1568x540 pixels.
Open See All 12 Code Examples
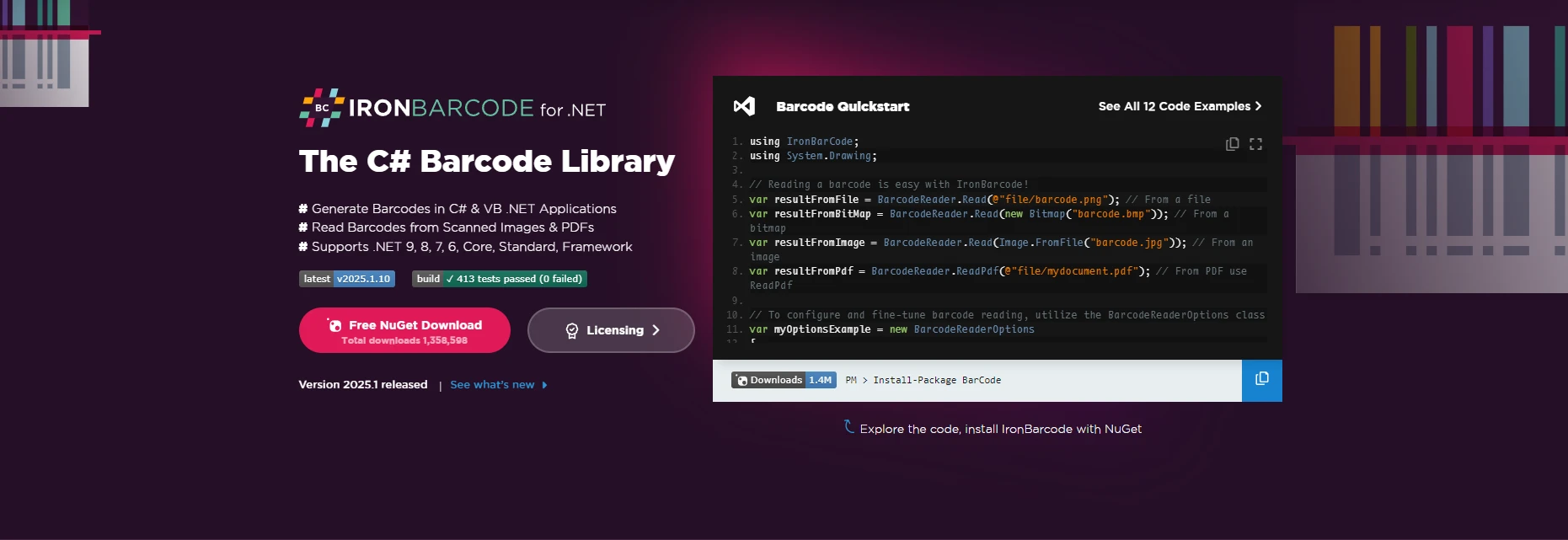[x=1174, y=106]
